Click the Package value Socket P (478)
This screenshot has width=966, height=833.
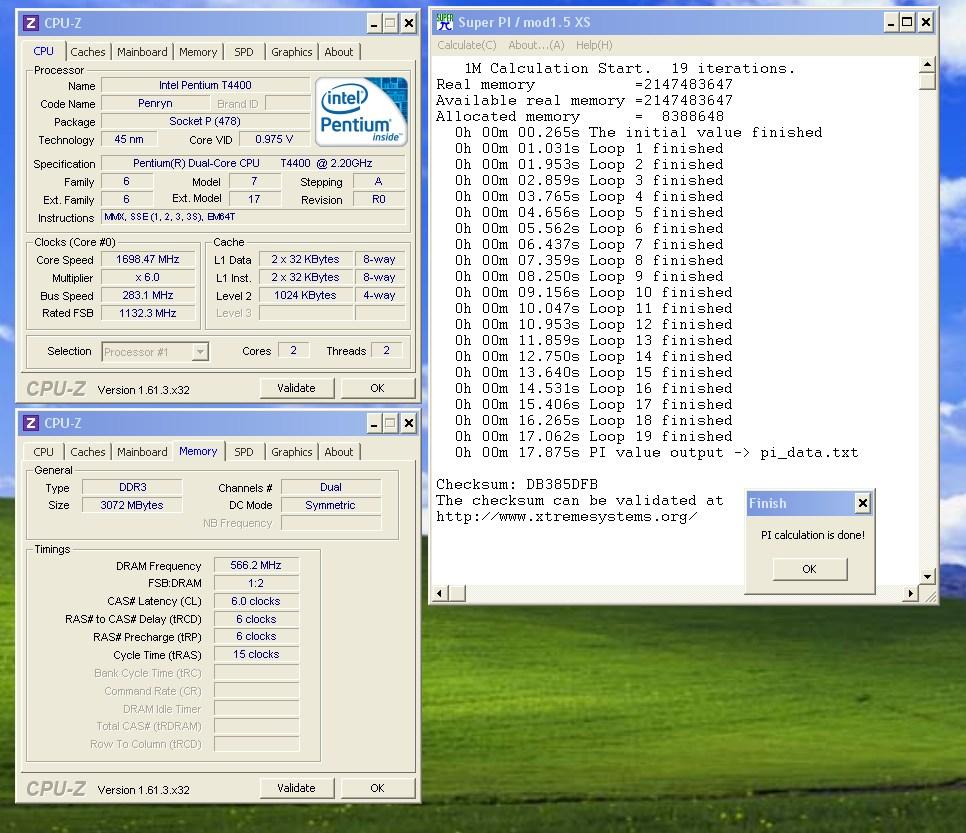coord(205,121)
